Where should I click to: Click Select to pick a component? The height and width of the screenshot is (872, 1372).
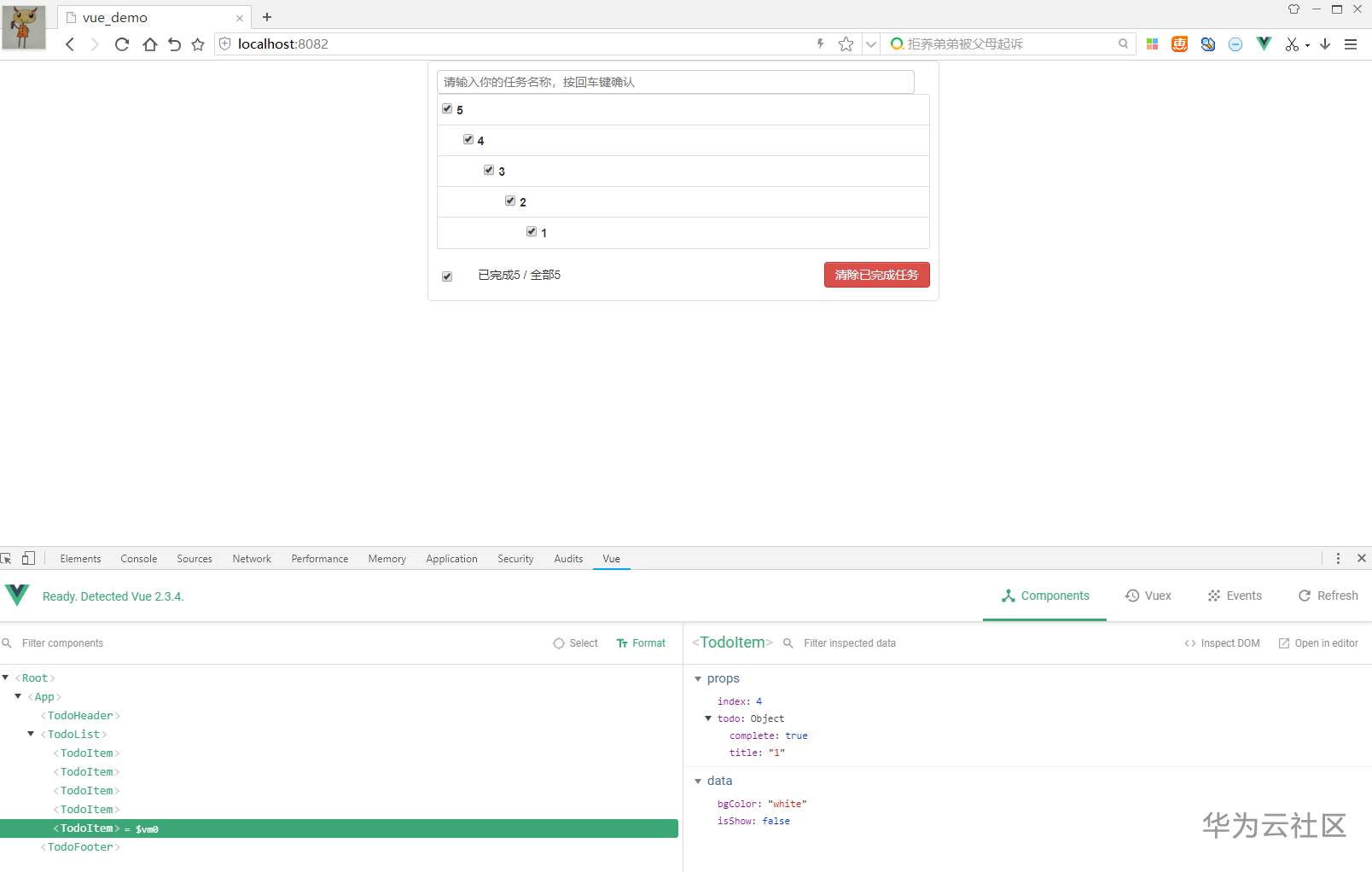click(x=576, y=643)
